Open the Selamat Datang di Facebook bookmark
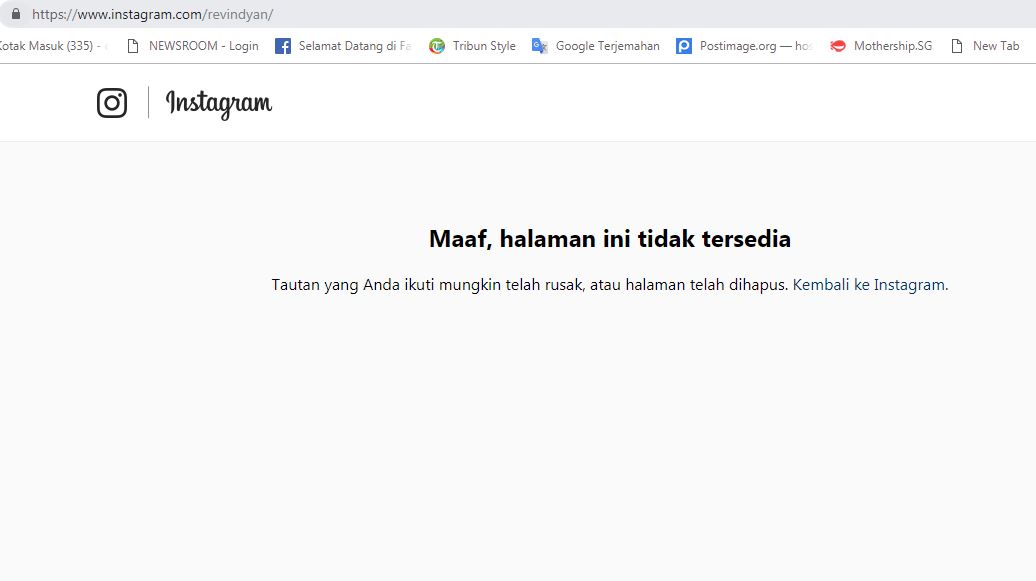This screenshot has width=1036, height=581. 343,46
